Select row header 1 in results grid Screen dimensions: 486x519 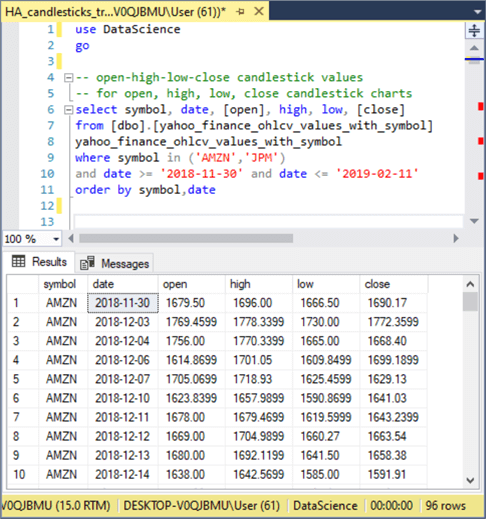tap(23, 303)
